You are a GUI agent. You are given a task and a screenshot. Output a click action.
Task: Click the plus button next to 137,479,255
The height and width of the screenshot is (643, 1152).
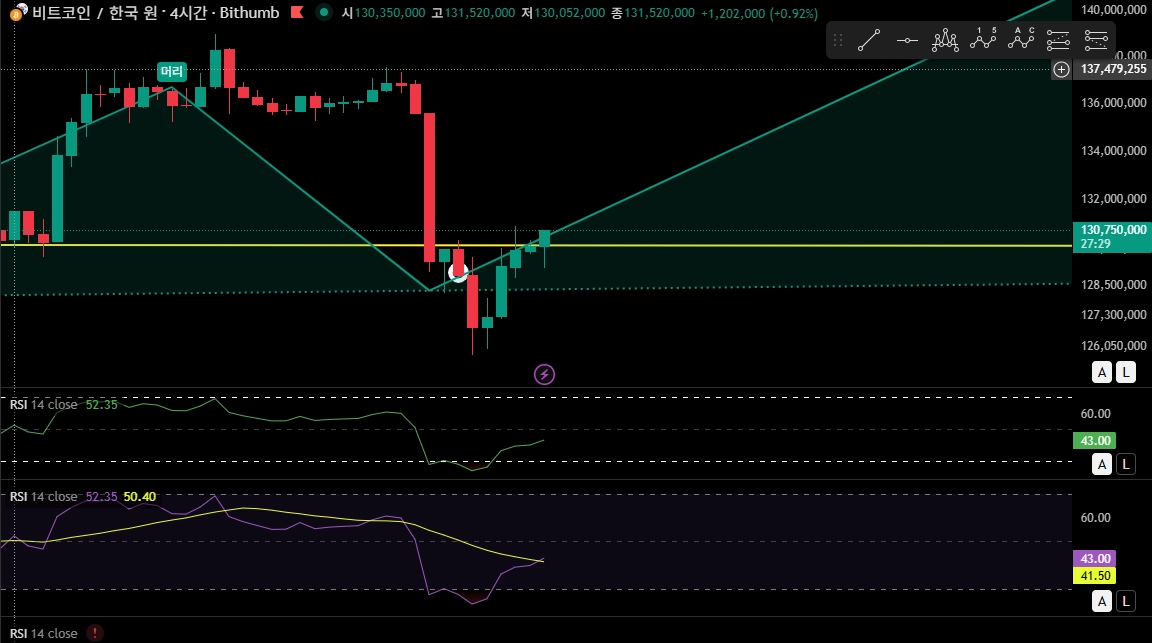coord(1062,69)
